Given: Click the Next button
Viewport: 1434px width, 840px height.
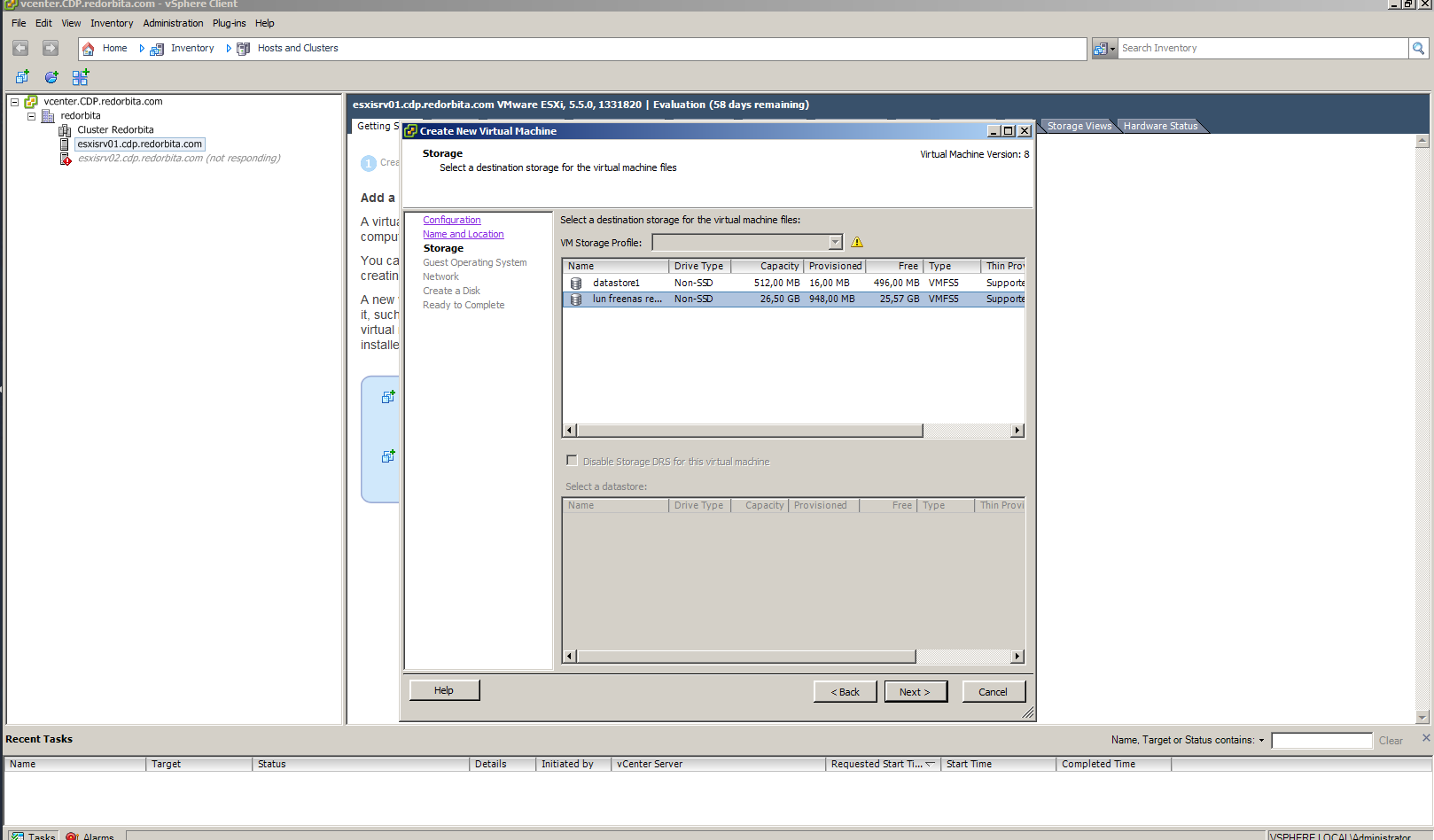Looking at the screenshot, I should click(915, 692).
